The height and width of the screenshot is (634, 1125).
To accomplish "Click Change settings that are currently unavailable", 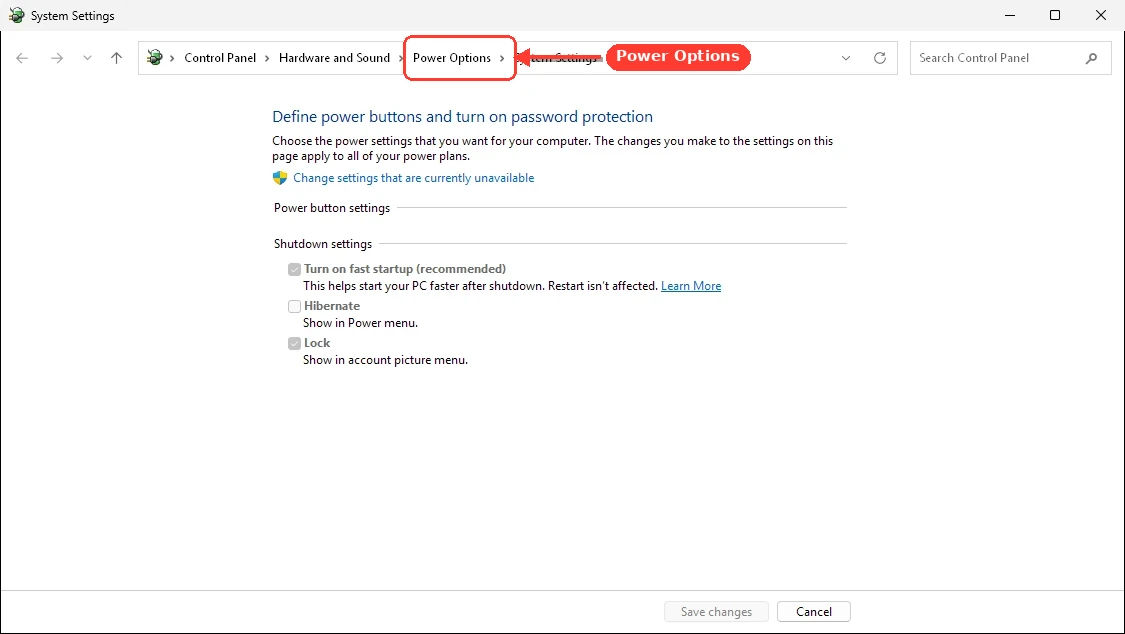I will 413,178.
